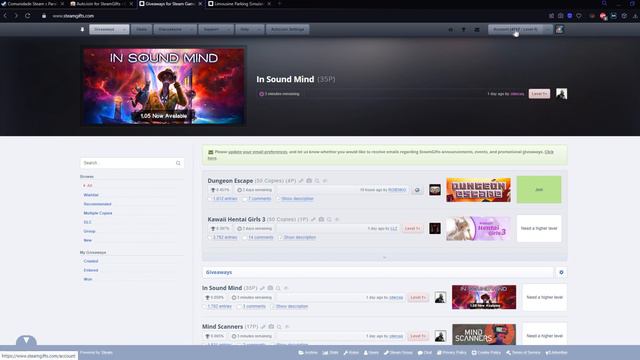Show description for Dungeon Escape
This screenshot has width=640, height=360.
pyautogui.click(x=297, y=199)
